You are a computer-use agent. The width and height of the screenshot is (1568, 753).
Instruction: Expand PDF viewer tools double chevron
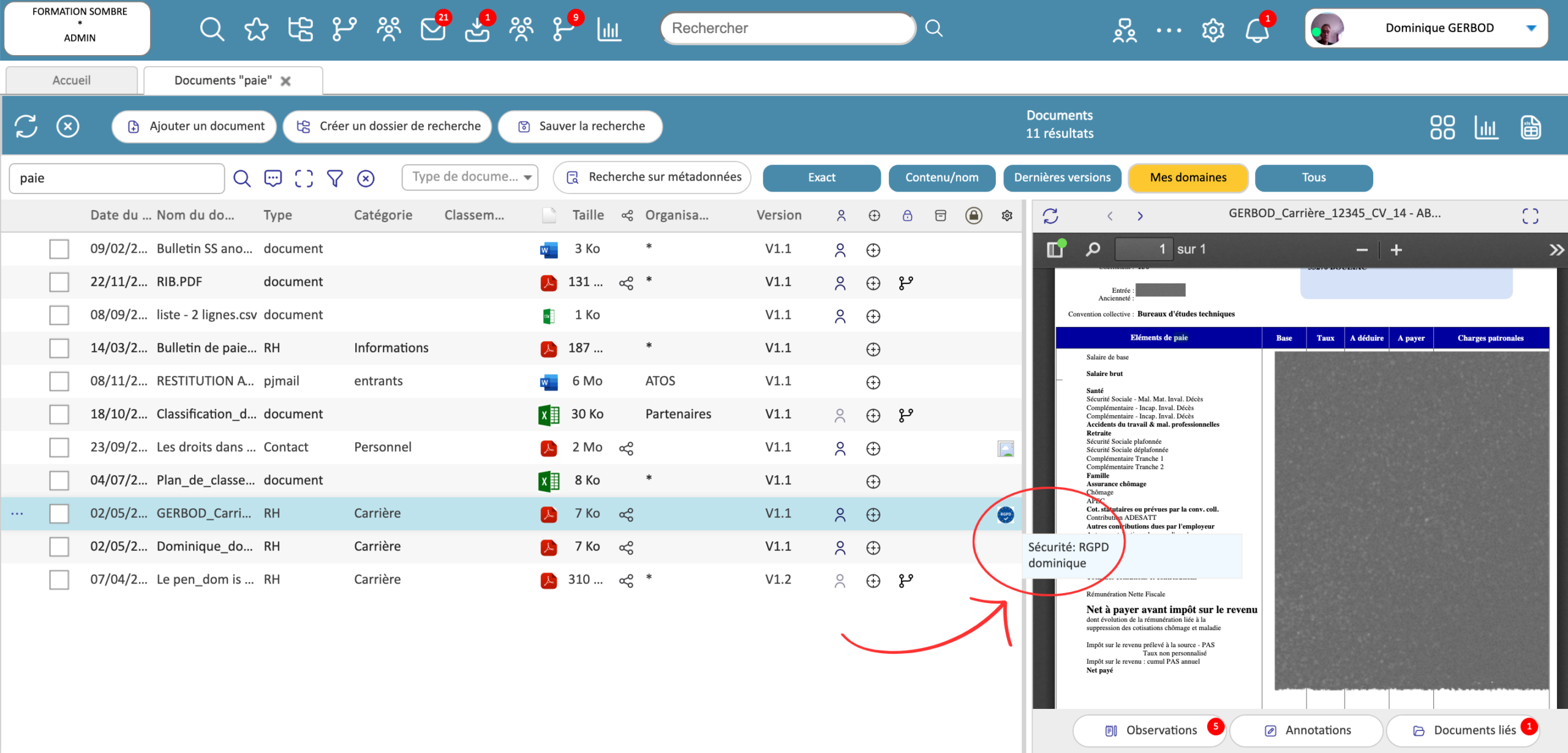[1556, 250]
